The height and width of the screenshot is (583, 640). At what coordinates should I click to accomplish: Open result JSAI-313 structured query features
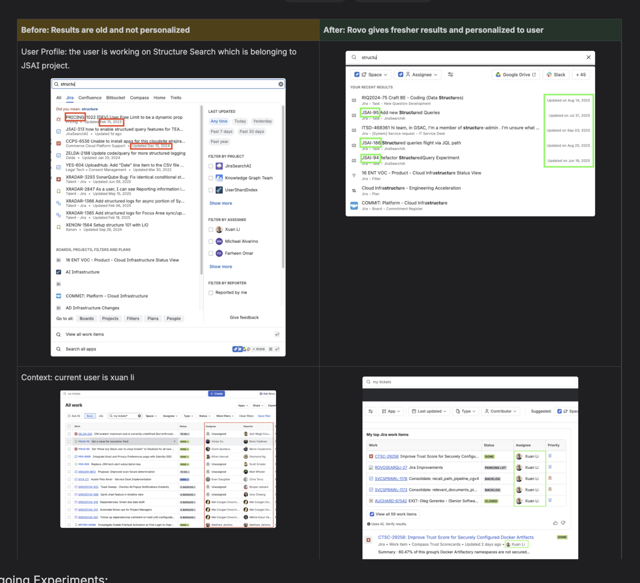tap(124, 129)
